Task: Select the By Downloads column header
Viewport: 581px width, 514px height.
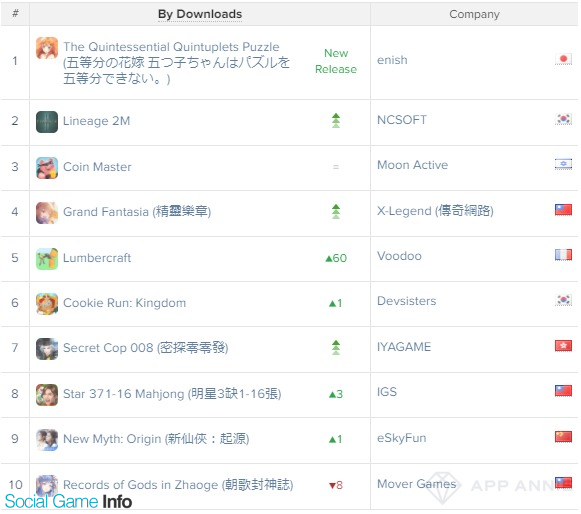Action: click(200, 14)
